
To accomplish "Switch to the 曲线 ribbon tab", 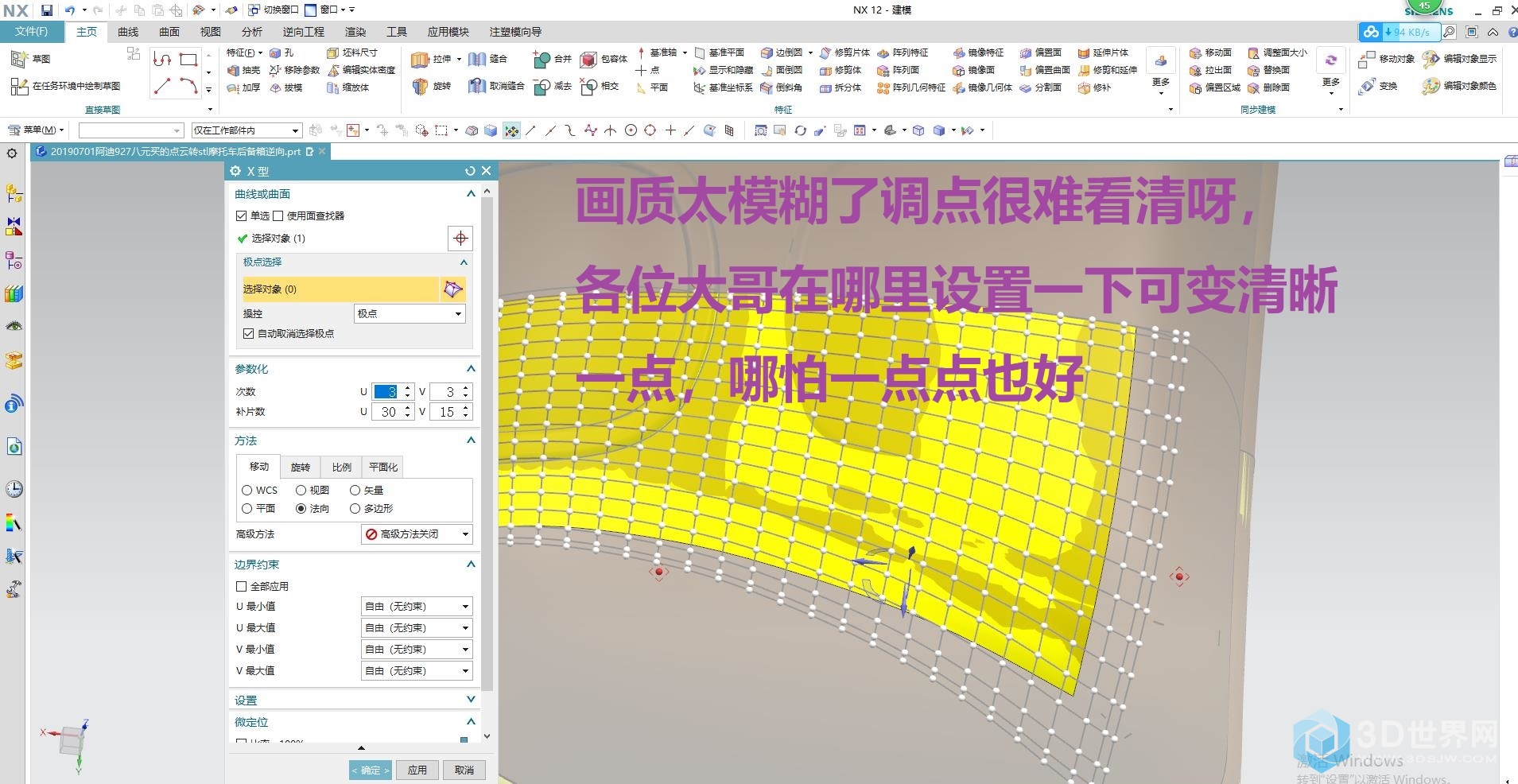I will [128, 32].
